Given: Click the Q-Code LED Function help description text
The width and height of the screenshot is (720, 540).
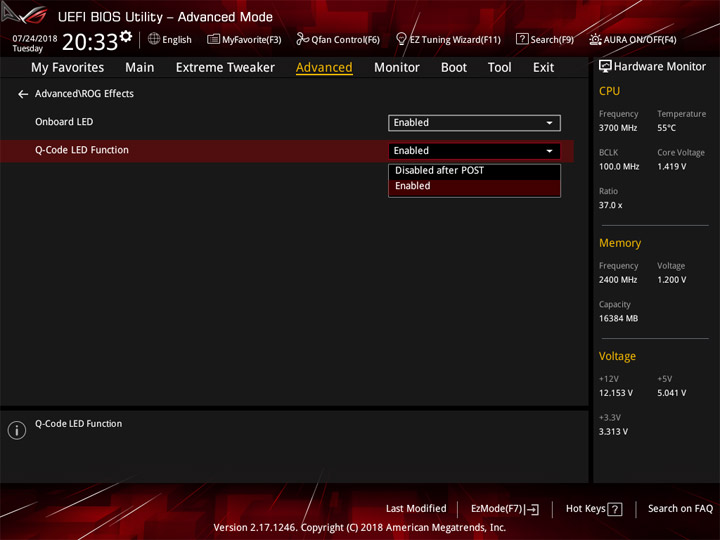Looking at the screenshot, I should coord(79,424).
